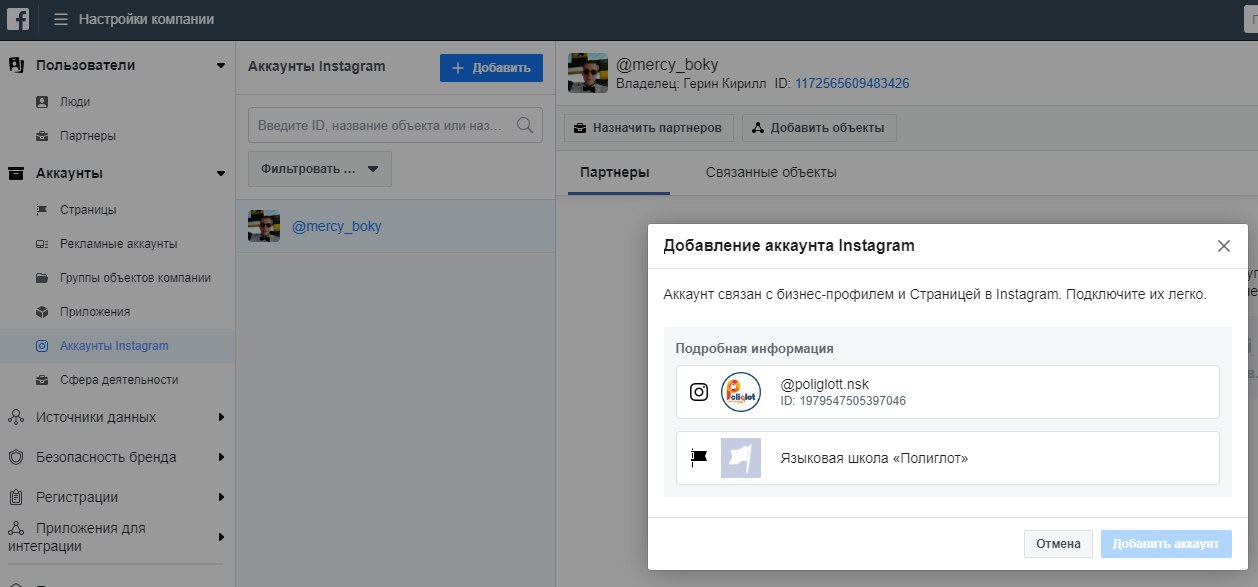Click the Регистрации clipboard icon

click(16, 497)
